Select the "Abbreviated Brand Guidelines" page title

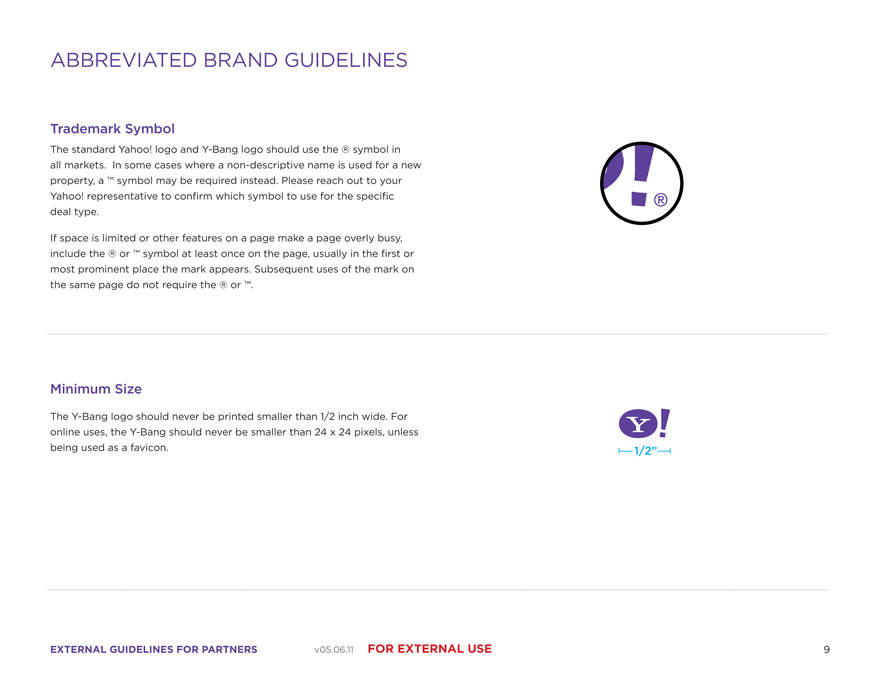pos(229,61)
